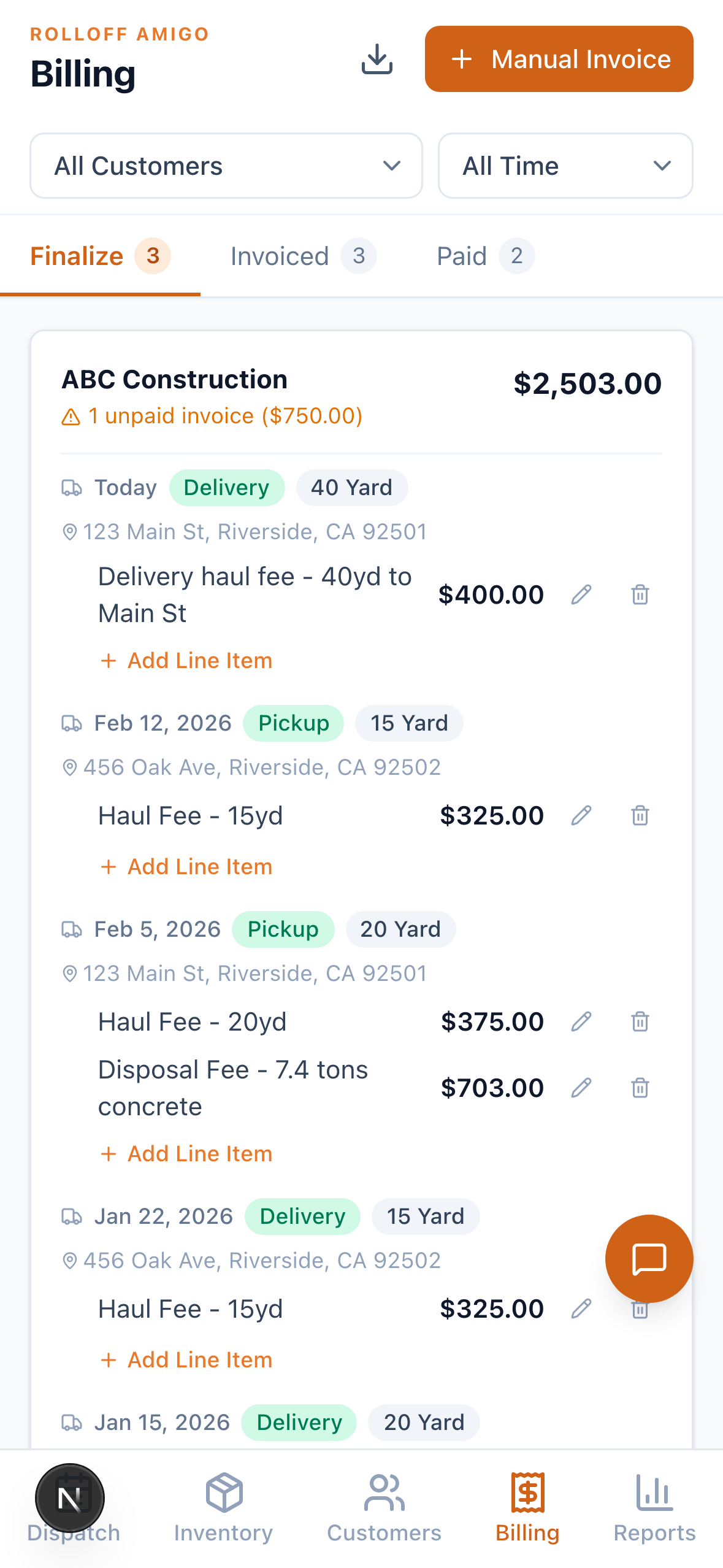Select the Finalize tab
Image resolution: width=723 pixels, height=1568 pixels.
(x=100, y=256)
